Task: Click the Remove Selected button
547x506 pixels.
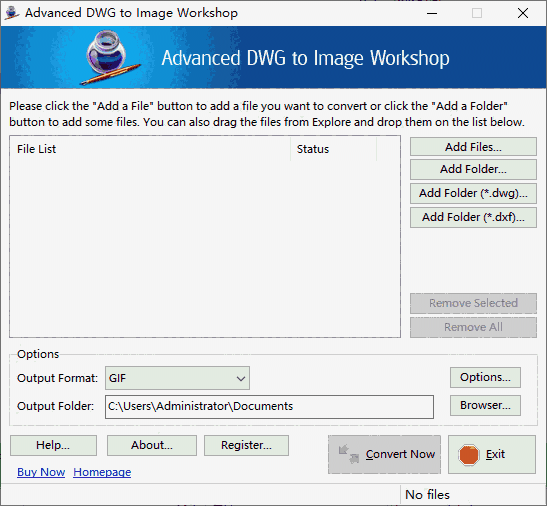Action: click(x=473, y=303)
